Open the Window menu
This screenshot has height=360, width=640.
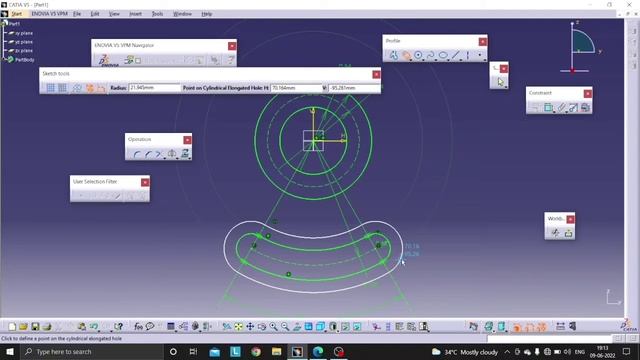(182, 14)
